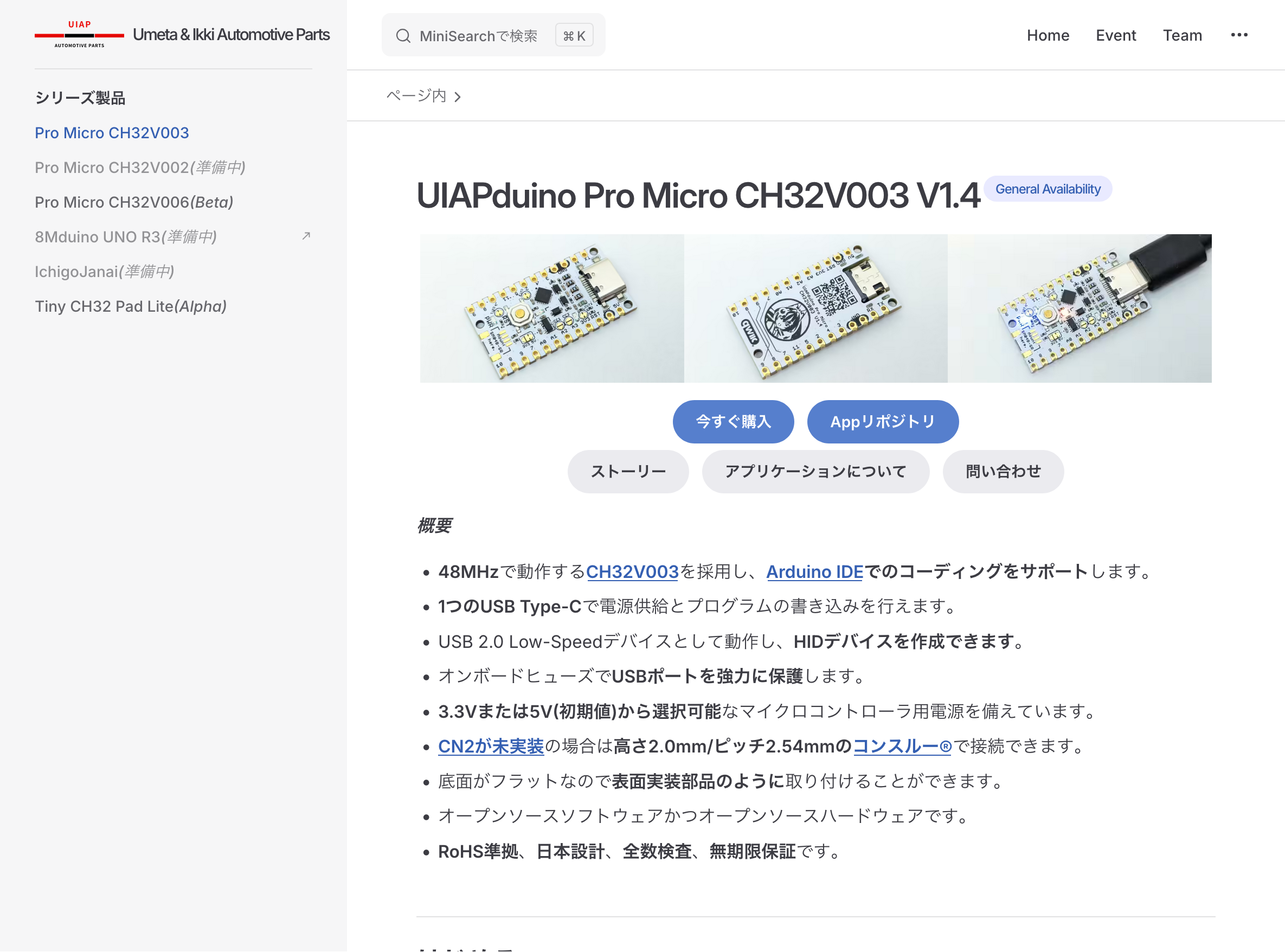The height and width of the screenshot is (952, 1285).
Task: Click external link arrow beside 8Mduino UNO R3
Action: tap(306, 236)
